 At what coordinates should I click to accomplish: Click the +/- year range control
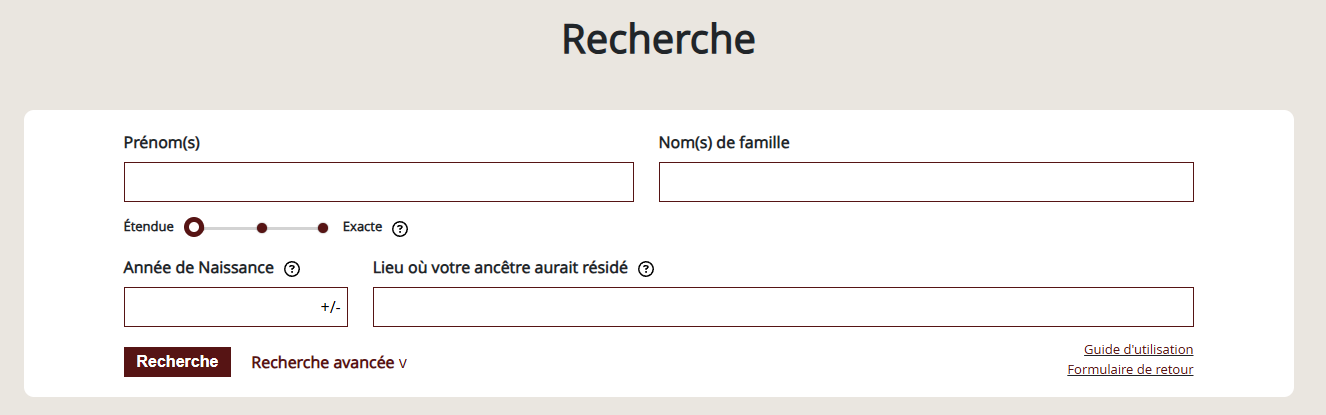331,307
